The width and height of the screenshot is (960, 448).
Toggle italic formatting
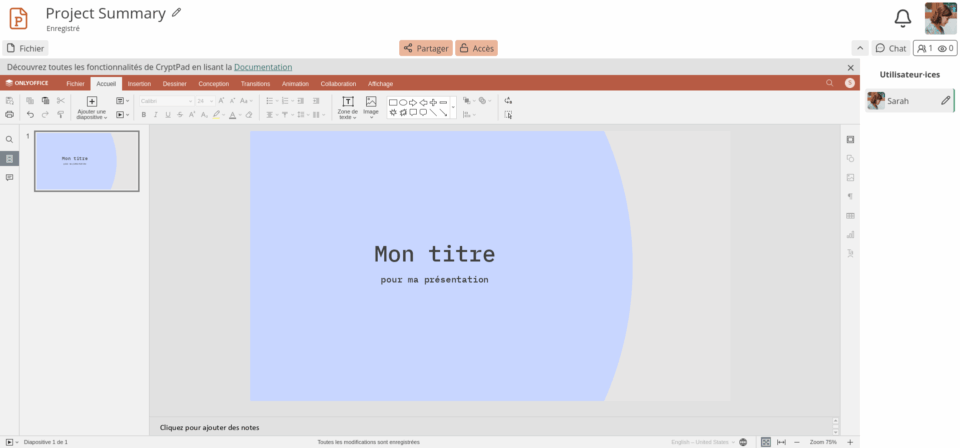click(156, 114)
